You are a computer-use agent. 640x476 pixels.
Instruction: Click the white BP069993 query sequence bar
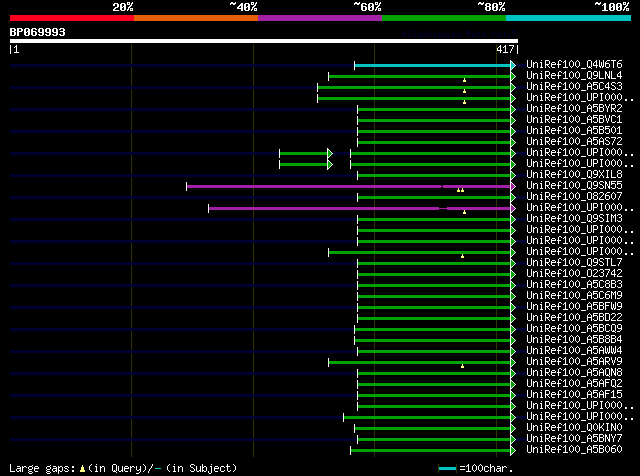[264, 41]
